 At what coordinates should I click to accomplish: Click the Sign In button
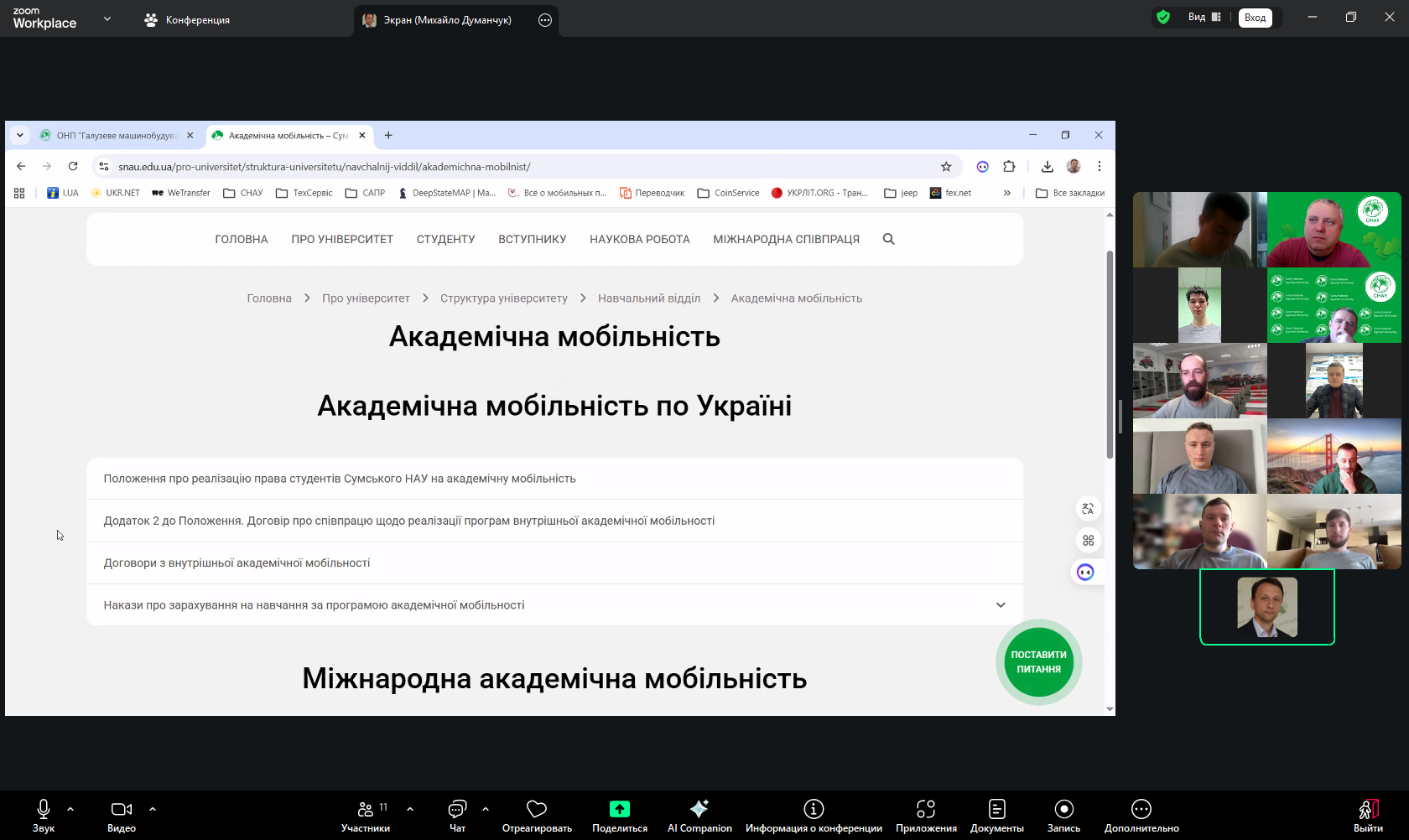point(1255,18)
